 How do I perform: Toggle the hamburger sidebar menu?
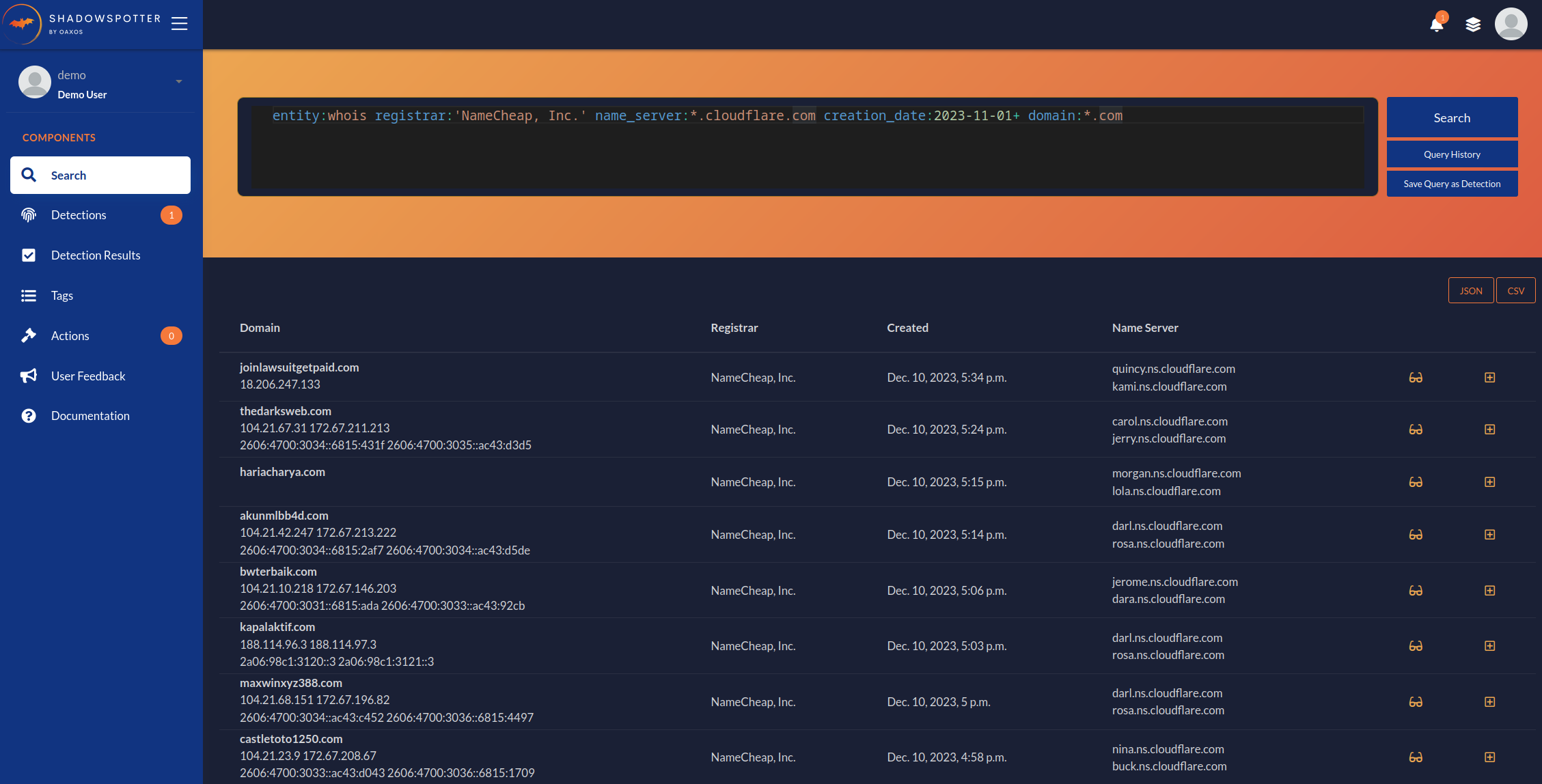click(x=179, y=24)
